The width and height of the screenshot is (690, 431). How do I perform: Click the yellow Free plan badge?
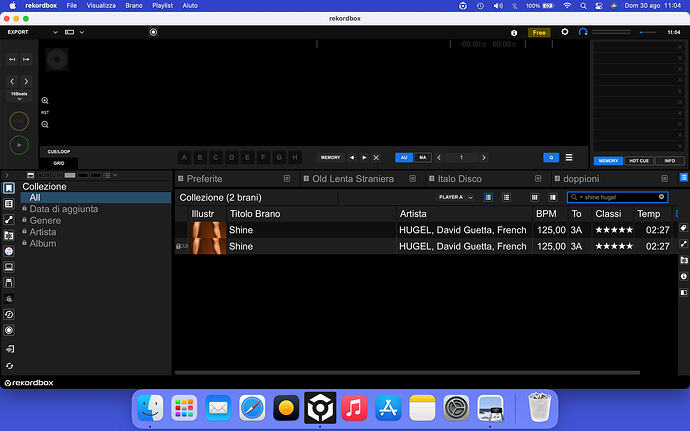click(539, 33)
